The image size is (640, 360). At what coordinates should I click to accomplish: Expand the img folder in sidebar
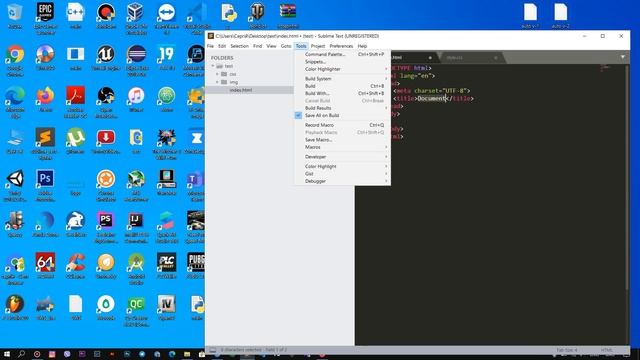[x=217, y=82]
